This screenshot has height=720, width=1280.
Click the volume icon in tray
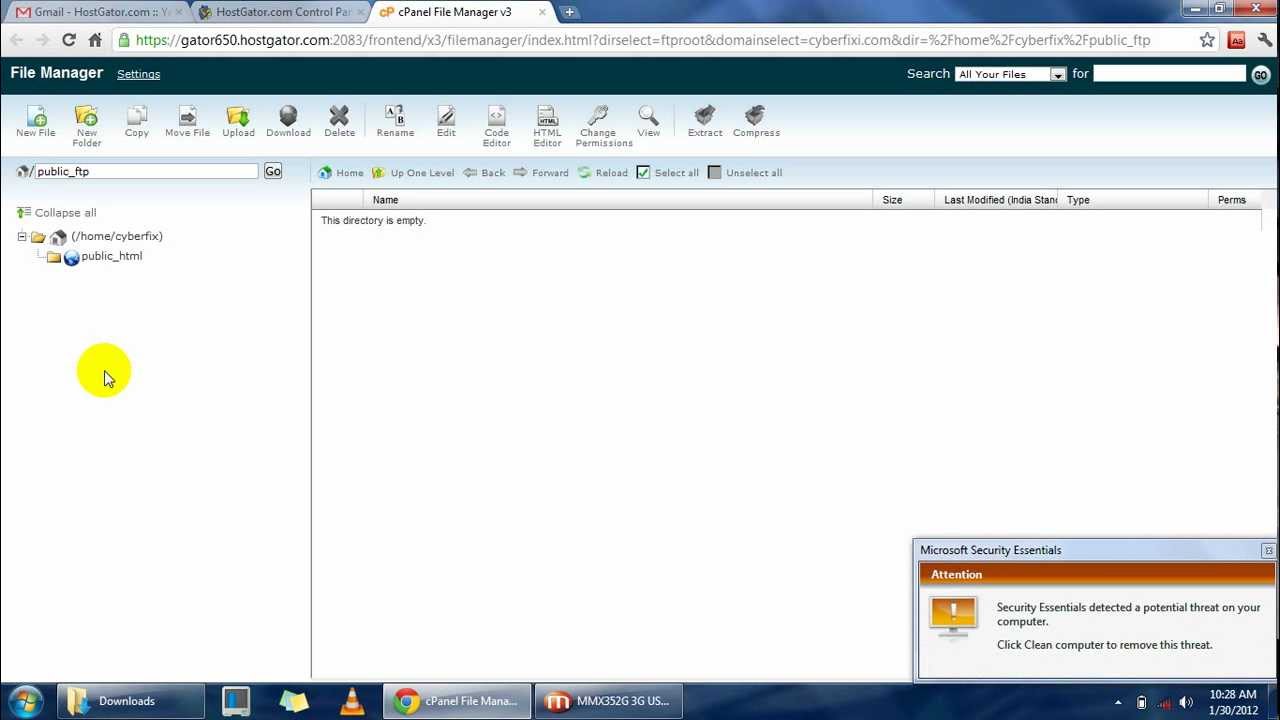(x=1186, y=702)
